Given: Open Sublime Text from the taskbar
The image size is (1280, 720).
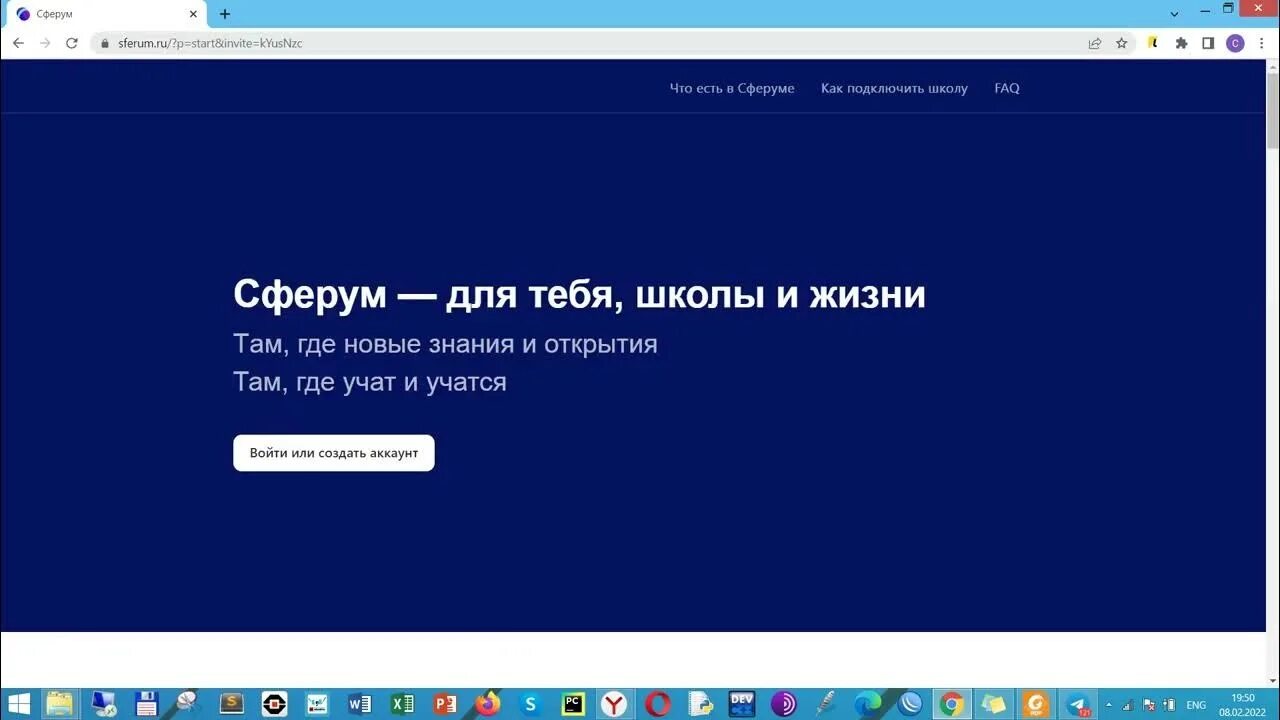Looking at the screenshot, I should tap(231, 705).
